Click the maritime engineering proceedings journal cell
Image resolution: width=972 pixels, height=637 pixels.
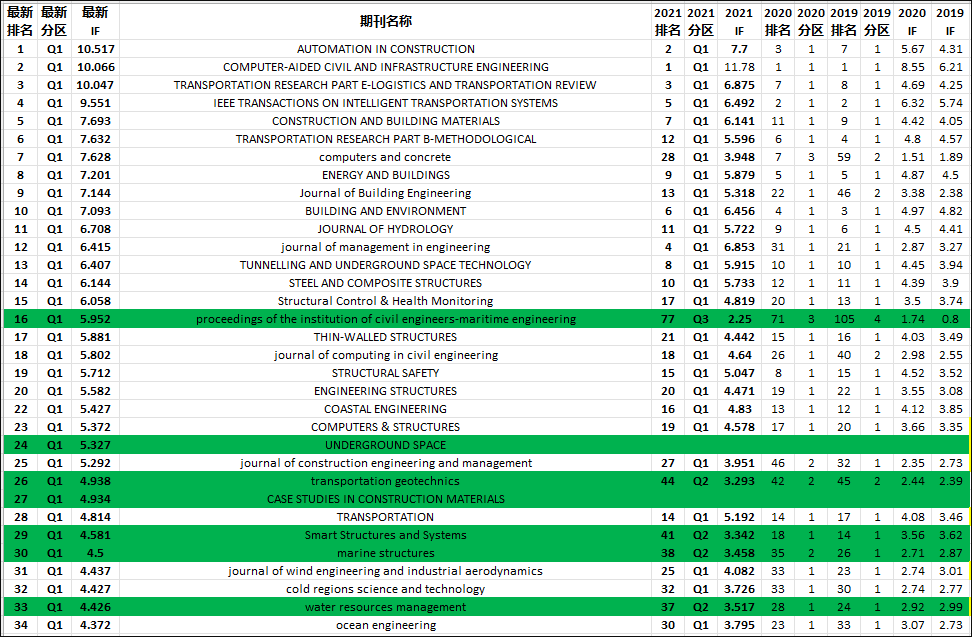point(386,319)
